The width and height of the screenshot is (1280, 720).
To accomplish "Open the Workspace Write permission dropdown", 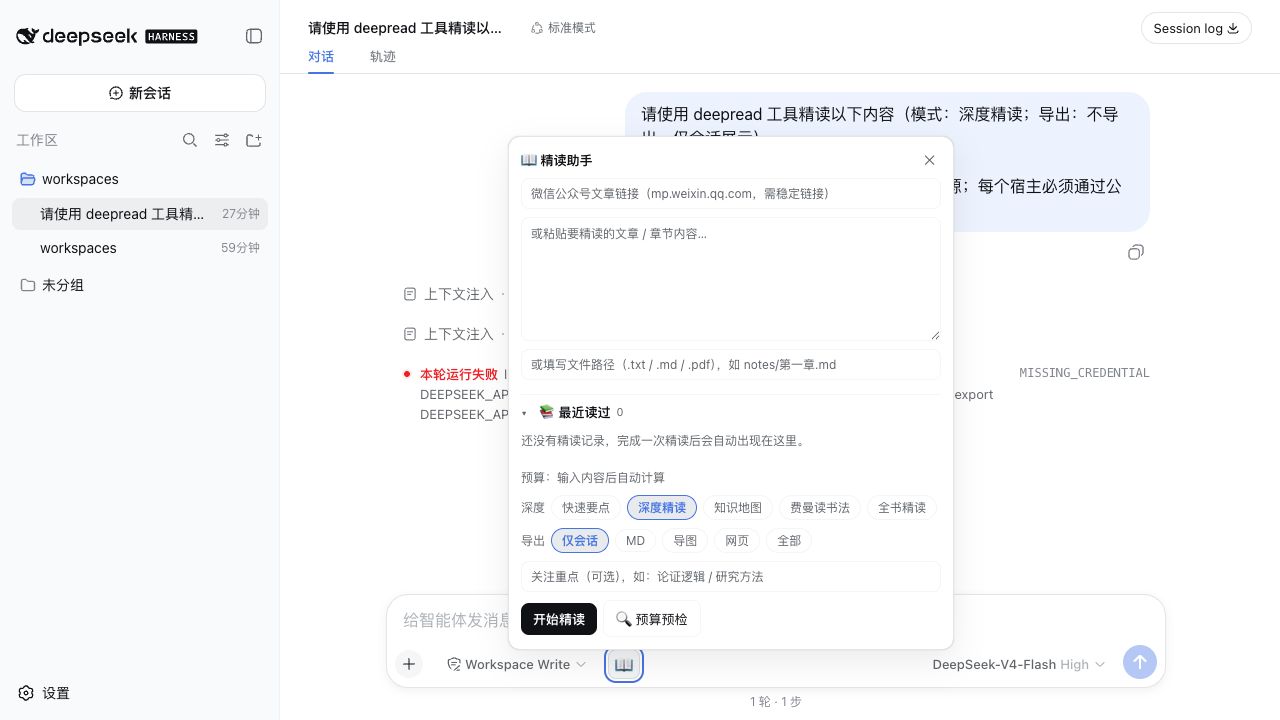I will tap(516, 664).
